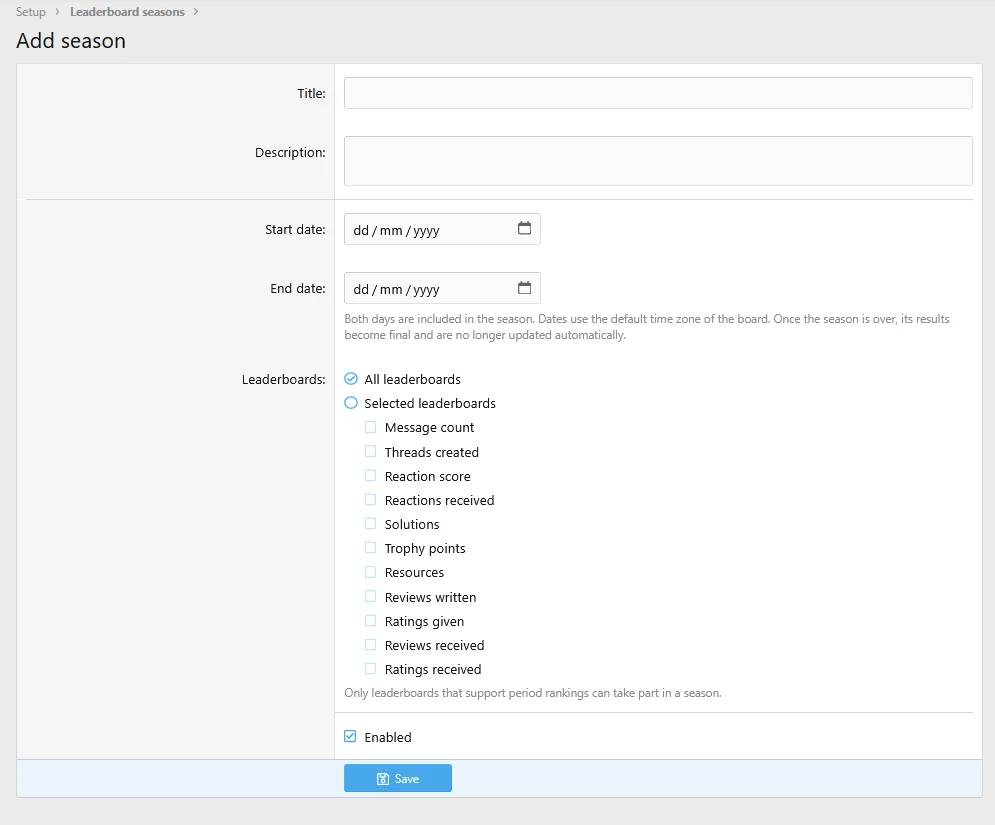Check the Resources checkbox
Viewport: 995px width, 825px height.
pyautogui.click(x=371, y=572)
